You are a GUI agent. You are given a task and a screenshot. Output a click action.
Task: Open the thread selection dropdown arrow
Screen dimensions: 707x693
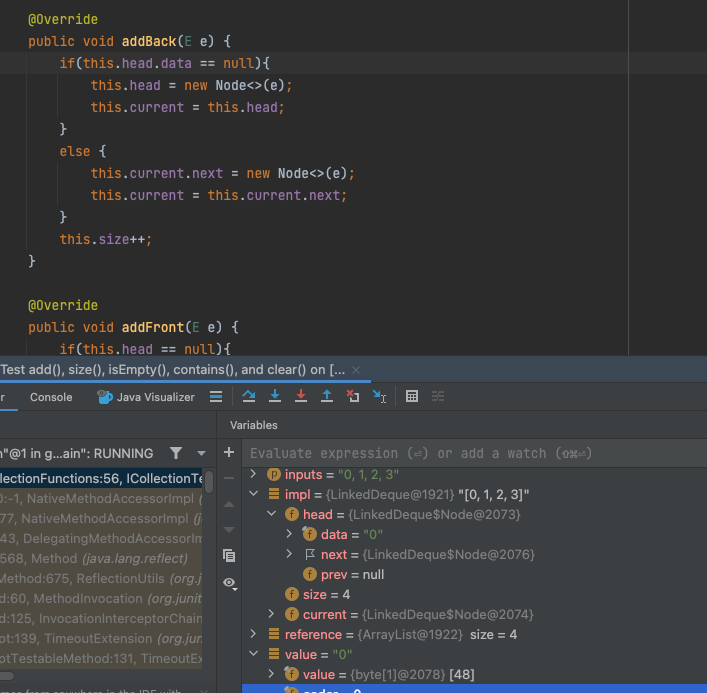pos(200,453)
